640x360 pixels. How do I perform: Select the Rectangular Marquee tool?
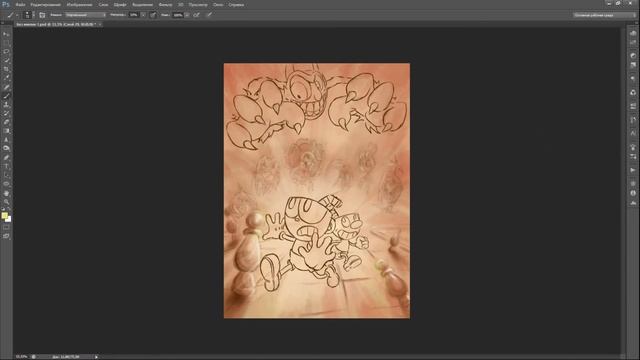6,43
